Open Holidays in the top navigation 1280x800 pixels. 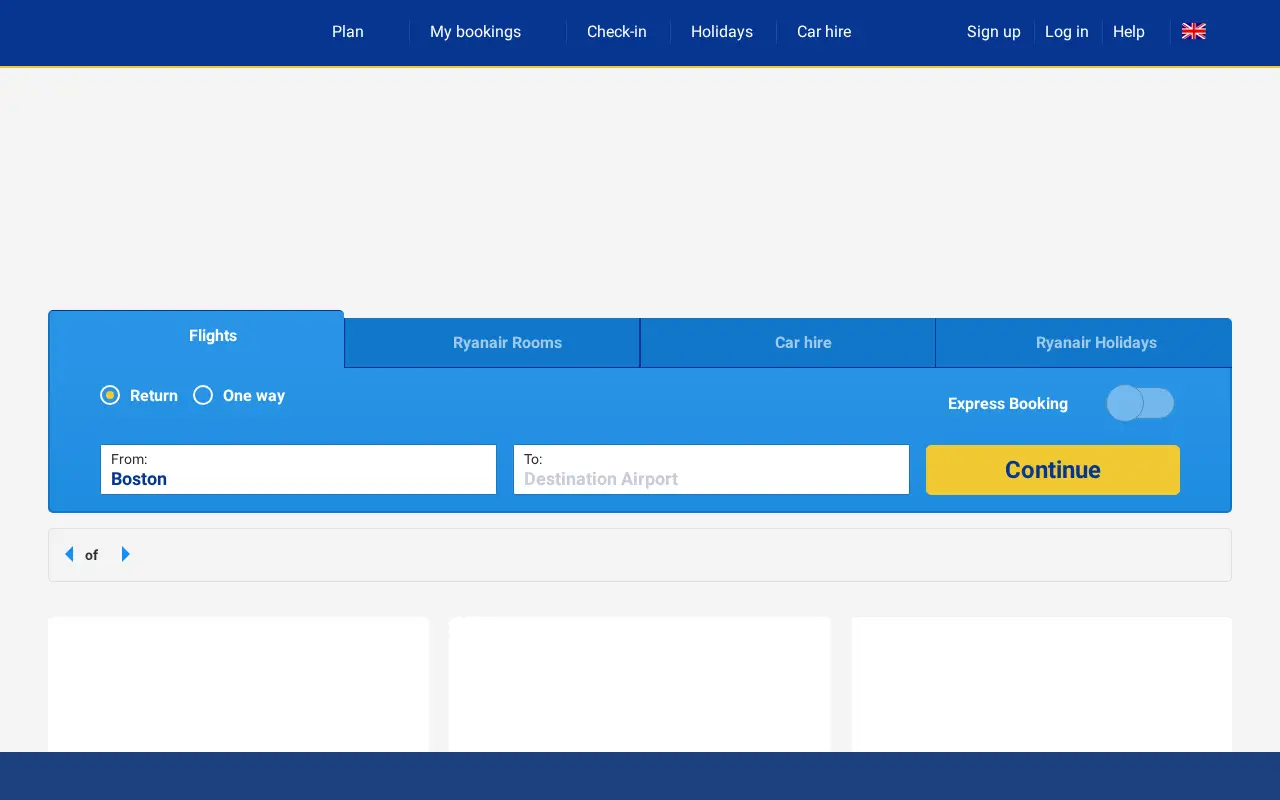tap(722, 32)
